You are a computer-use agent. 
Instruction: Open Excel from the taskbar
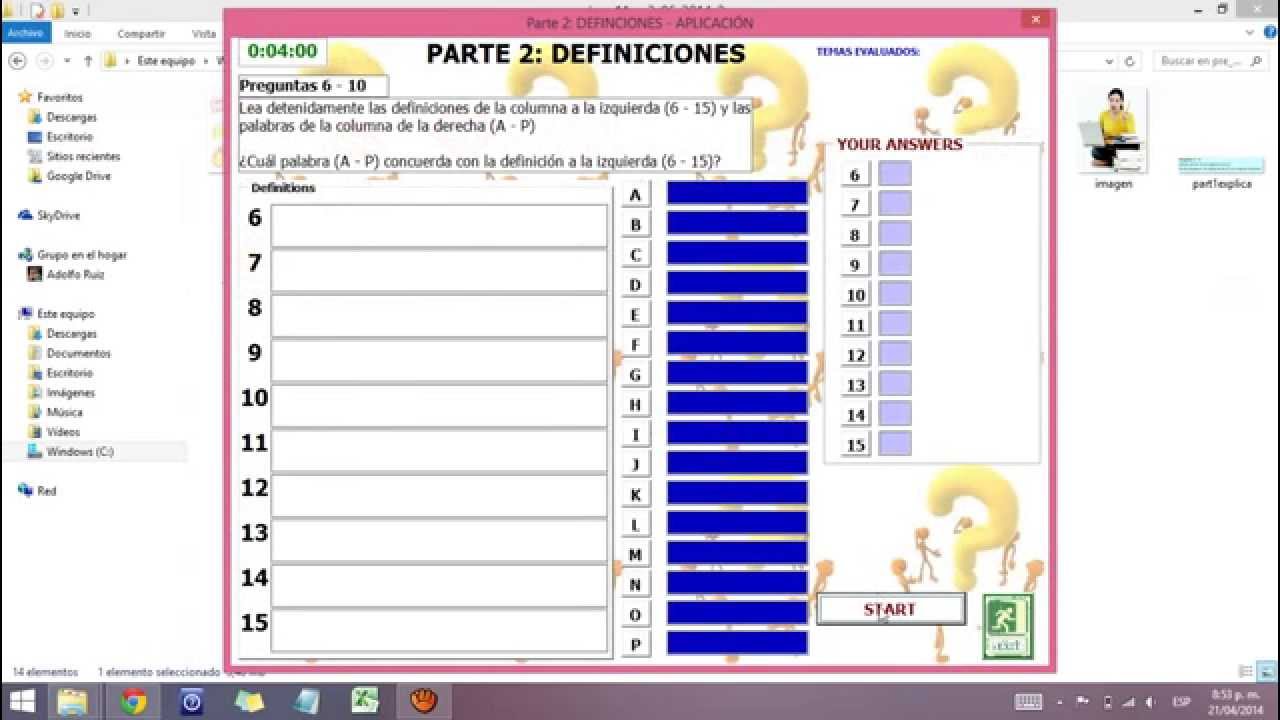pos(366,702)
